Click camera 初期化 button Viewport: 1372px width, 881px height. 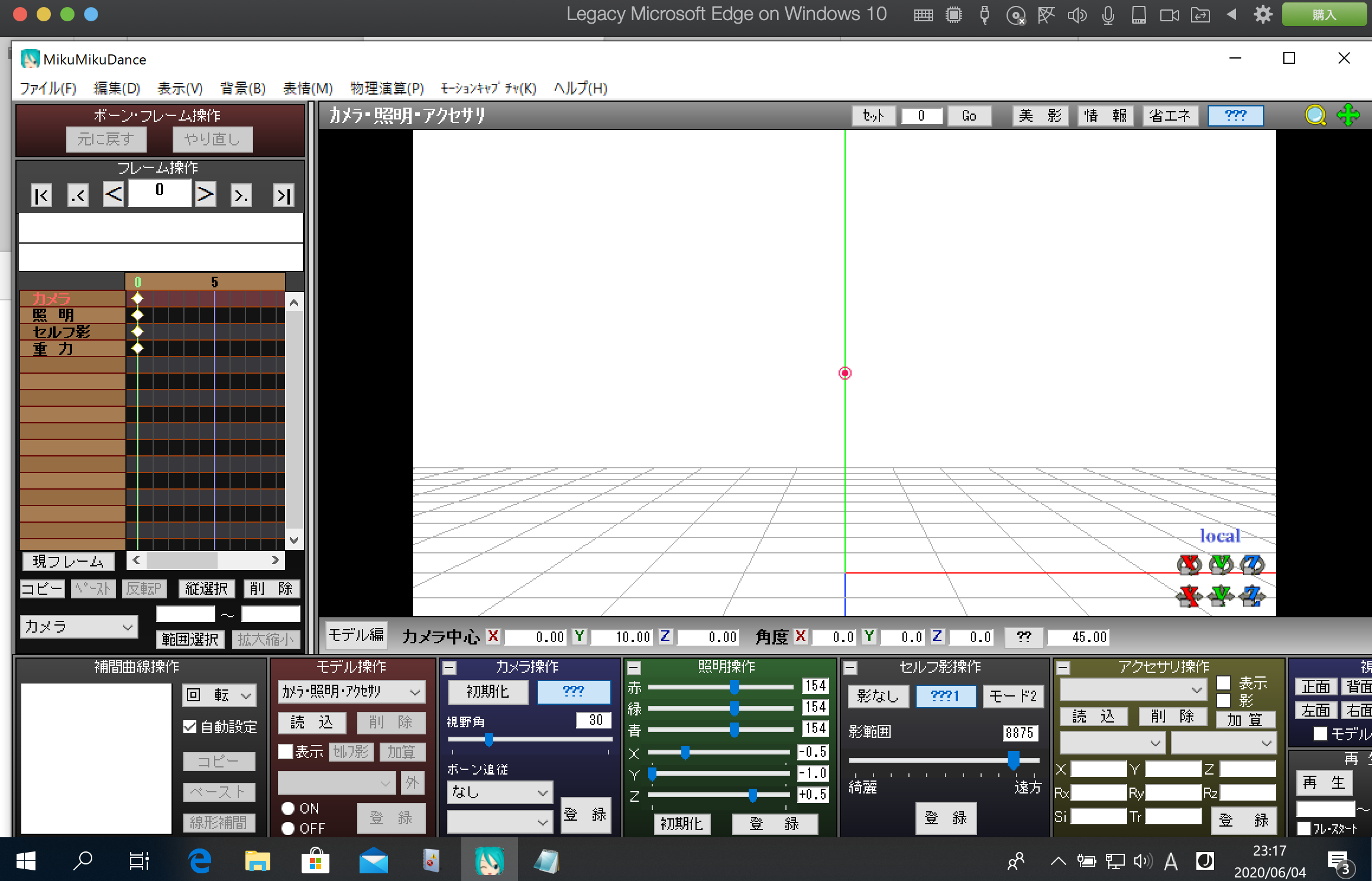pyautogui.click(x=487, y=691)
